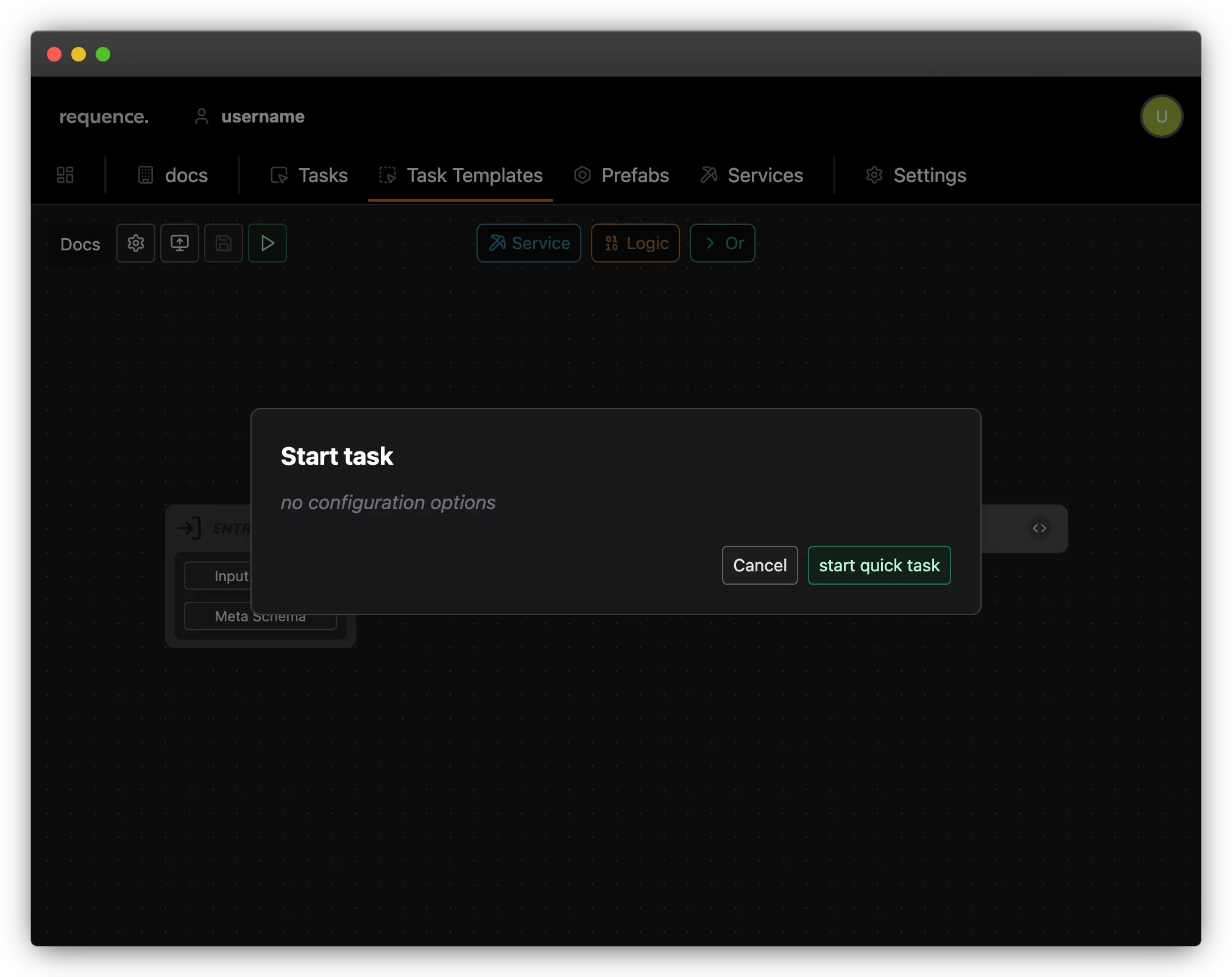The image size is (1232, 977).
Task: Click the save icon next to the publish button
Action: click(223, 243)
